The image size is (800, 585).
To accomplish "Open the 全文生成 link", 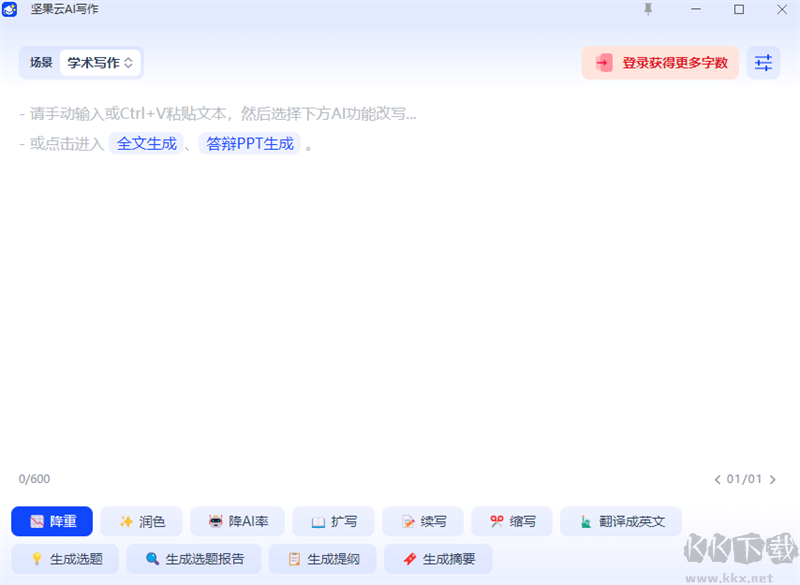I will 146,144.
